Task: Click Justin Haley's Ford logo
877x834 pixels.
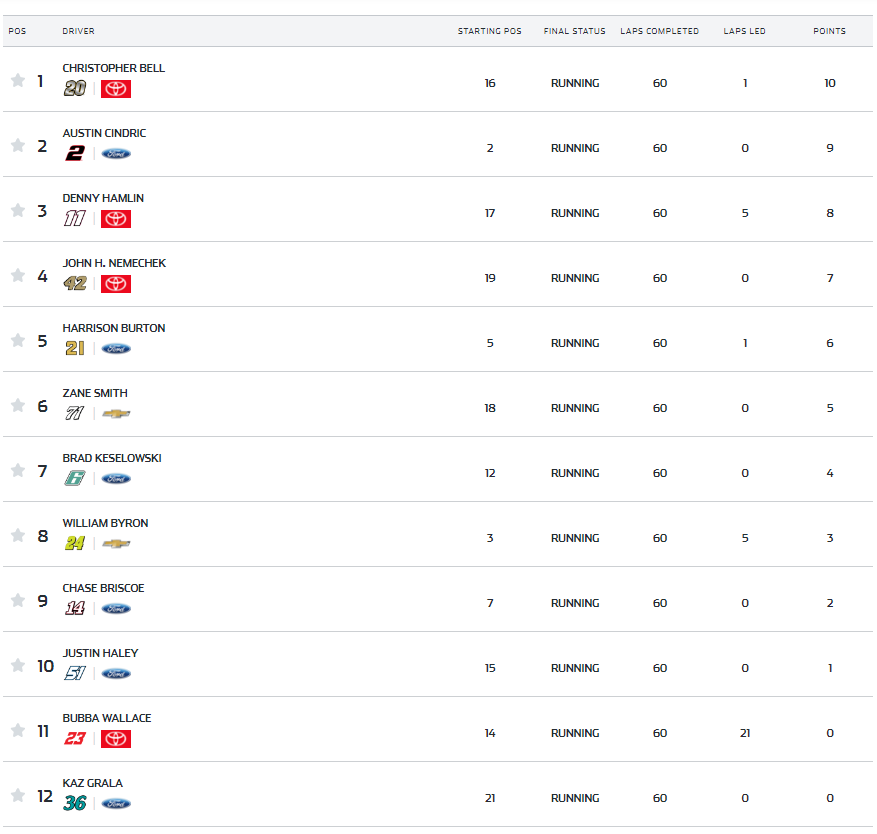Action: pos(116,673)
